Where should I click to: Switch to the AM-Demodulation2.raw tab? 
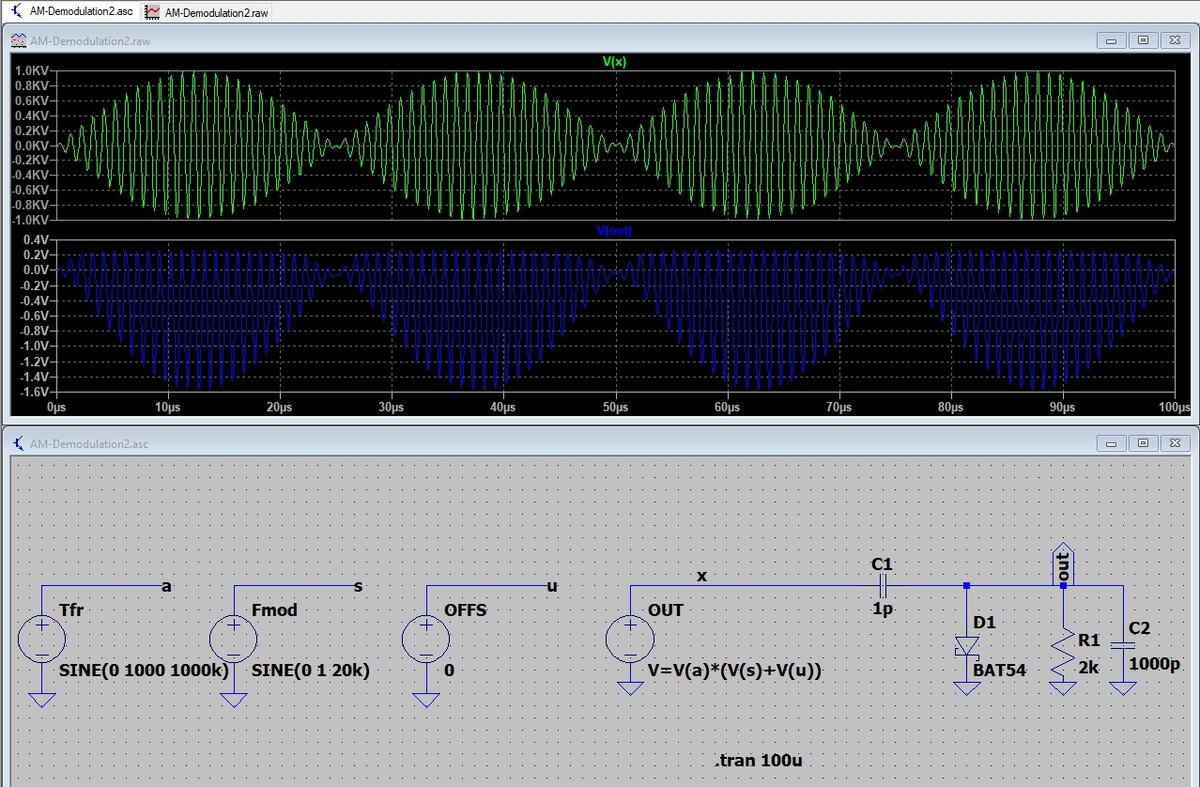(207, 12)
